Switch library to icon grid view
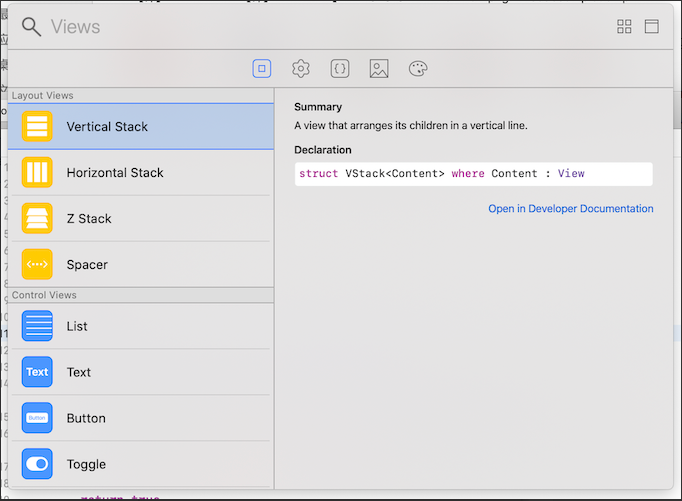 pos(625,27)
